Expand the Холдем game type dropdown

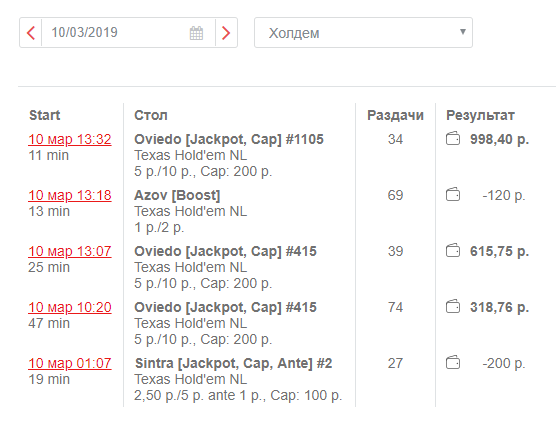click(363, 33)
